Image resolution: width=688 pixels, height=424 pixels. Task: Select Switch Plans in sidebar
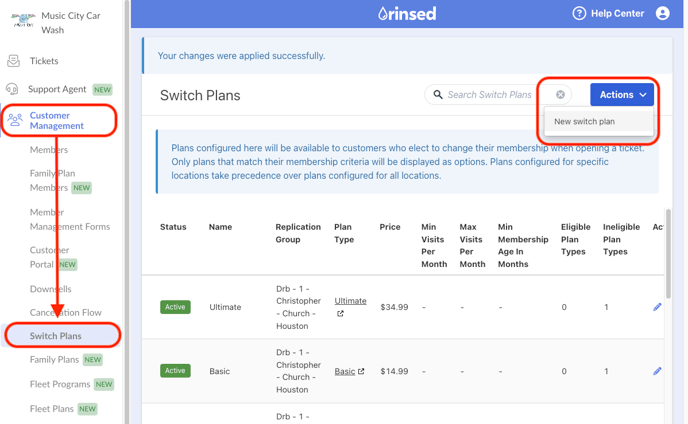point(56,336)
